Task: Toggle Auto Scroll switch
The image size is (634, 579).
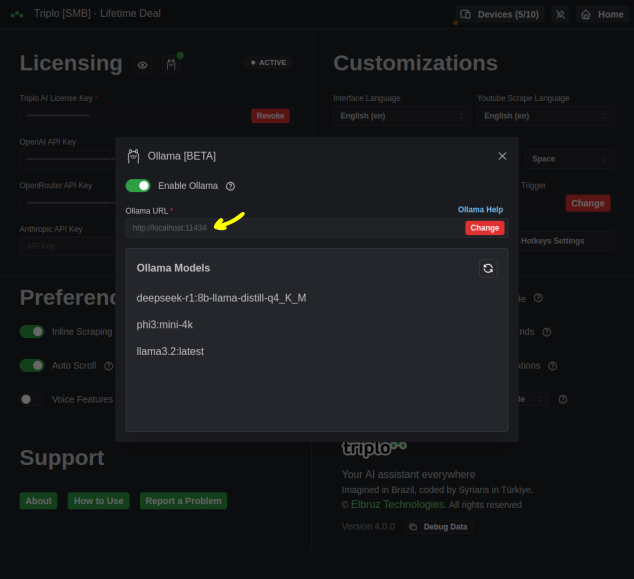Action: 32,366
